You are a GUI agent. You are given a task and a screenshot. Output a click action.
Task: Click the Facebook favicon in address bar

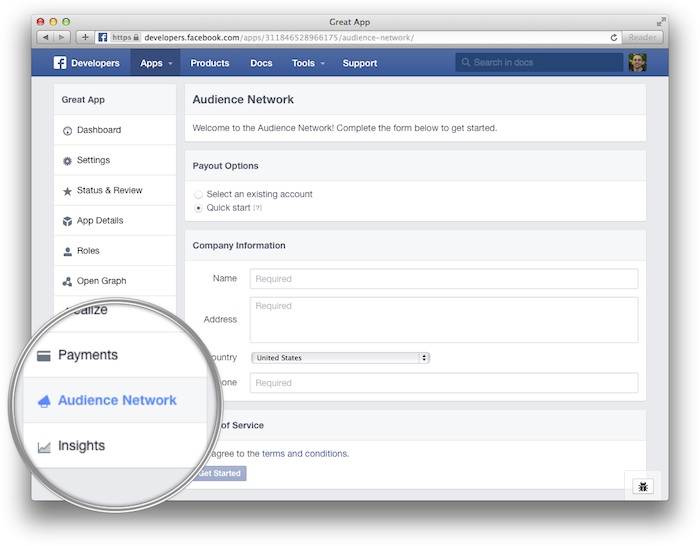(103, 38)
